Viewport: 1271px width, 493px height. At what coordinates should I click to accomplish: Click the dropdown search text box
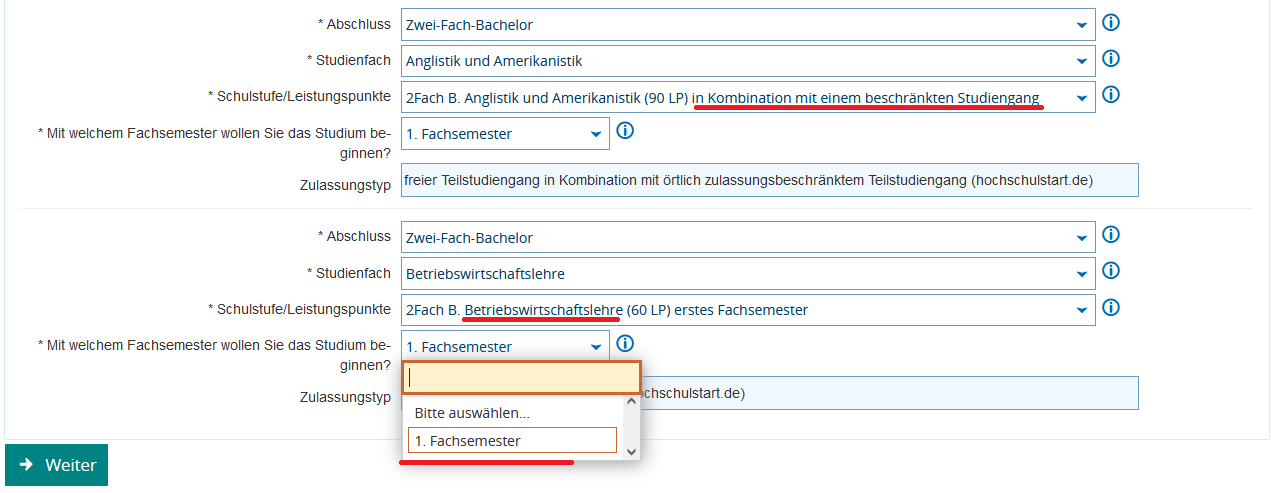520,377
